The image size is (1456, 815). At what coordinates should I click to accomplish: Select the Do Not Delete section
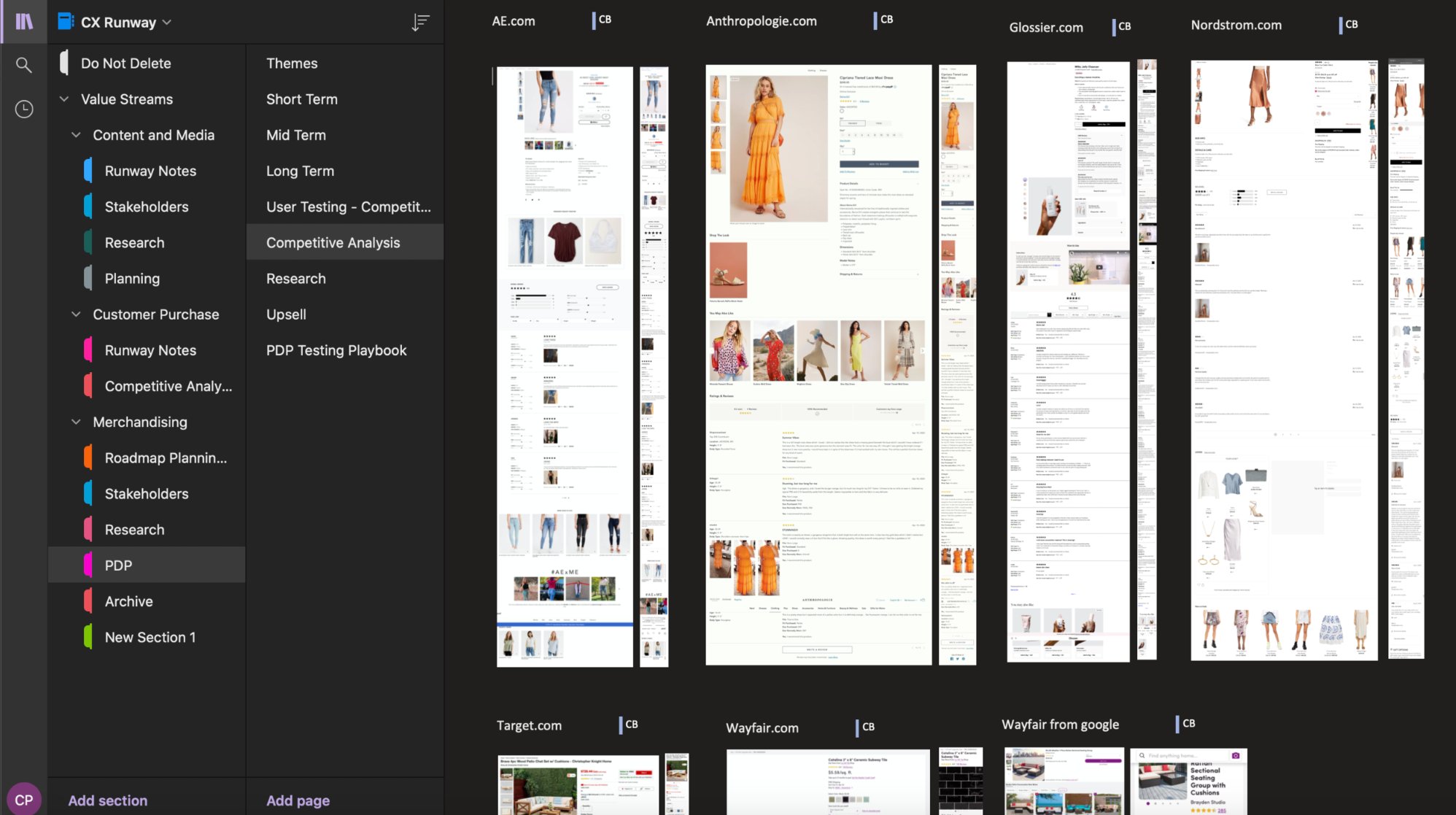pyautogui.click(x=125, y=63)
